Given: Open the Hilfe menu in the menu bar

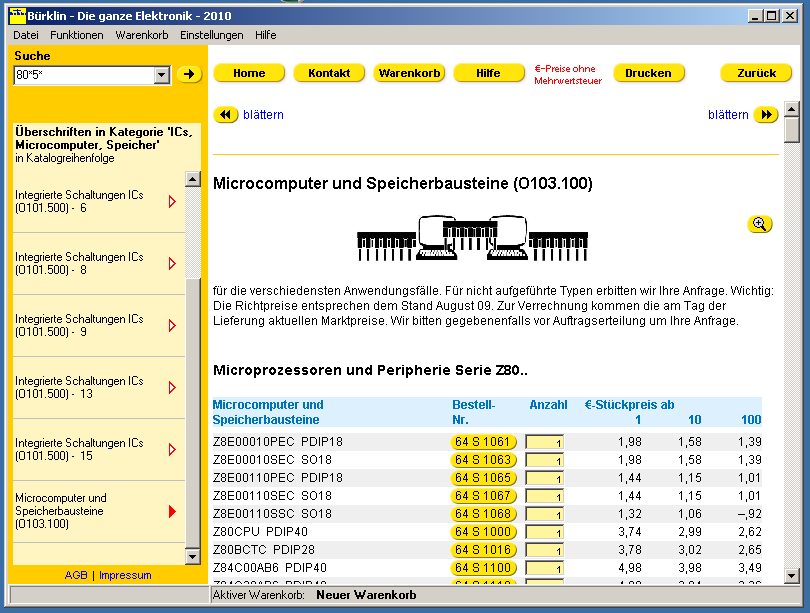Looking at the screenshot, I should 266,35.
